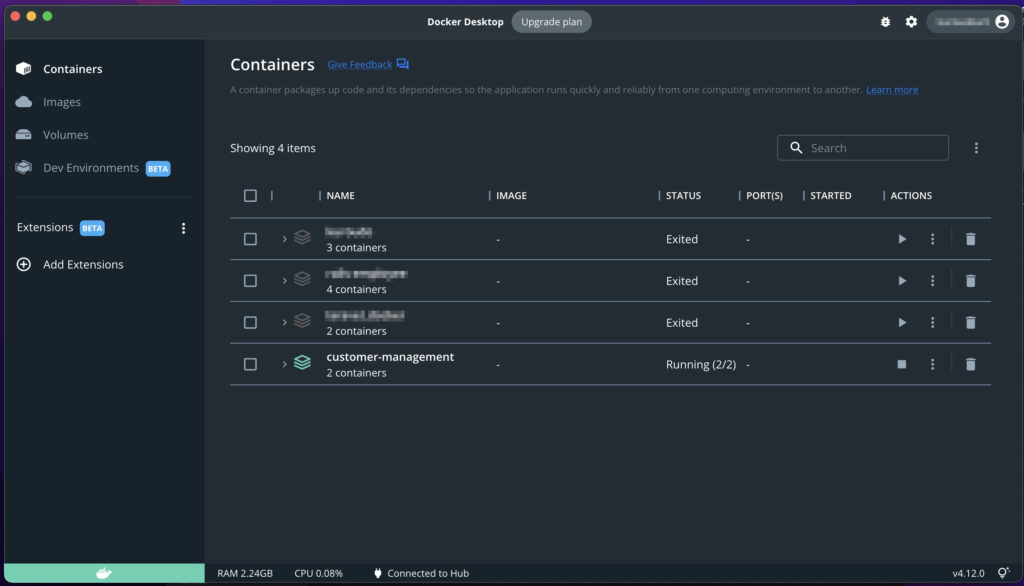This screenshot has width=1024, height=586.
Task: Select checkbox for the 3 containers row
Action: [x=250, y=239]
